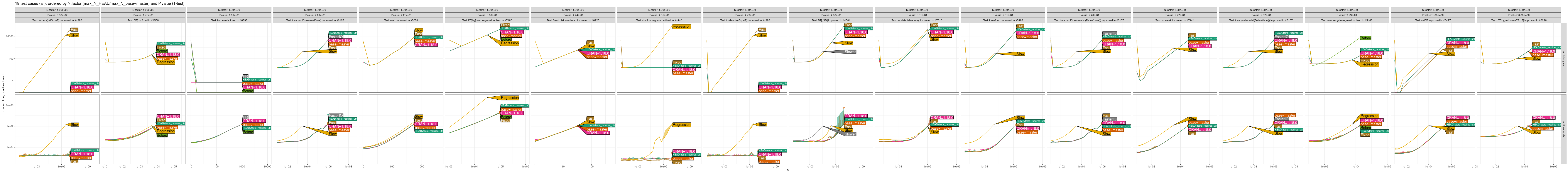Click the gray Slower label in DT[,.SD] top plot
Image resolution: width=1568 pixels, height=174 pixels.
click(x=850, y=52)
